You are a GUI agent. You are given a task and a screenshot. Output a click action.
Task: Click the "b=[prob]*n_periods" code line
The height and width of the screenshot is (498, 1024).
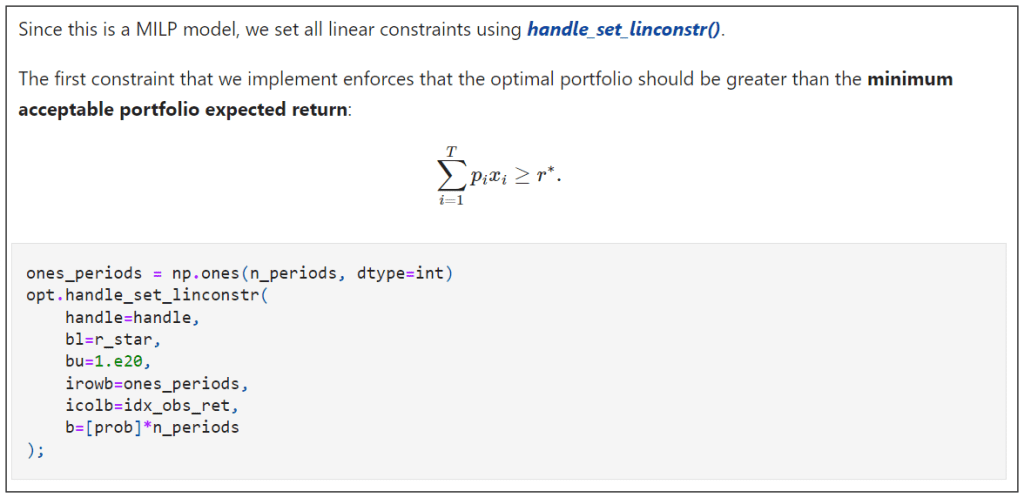[x=153, y=427]
